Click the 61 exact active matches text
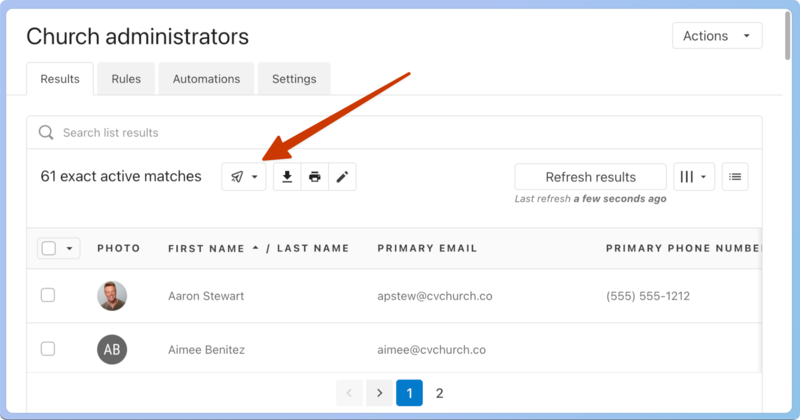This screenshot has height=420, width=800. [121, 177]
